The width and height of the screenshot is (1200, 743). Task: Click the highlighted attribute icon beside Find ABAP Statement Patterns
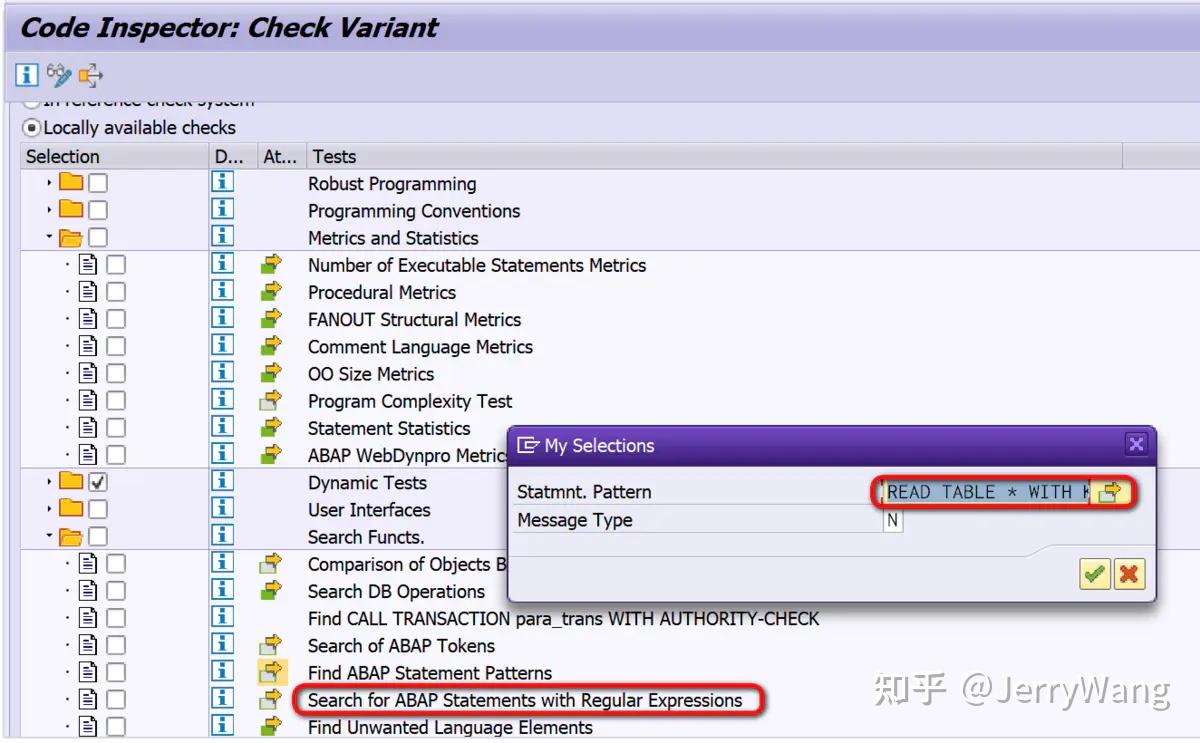270,672
